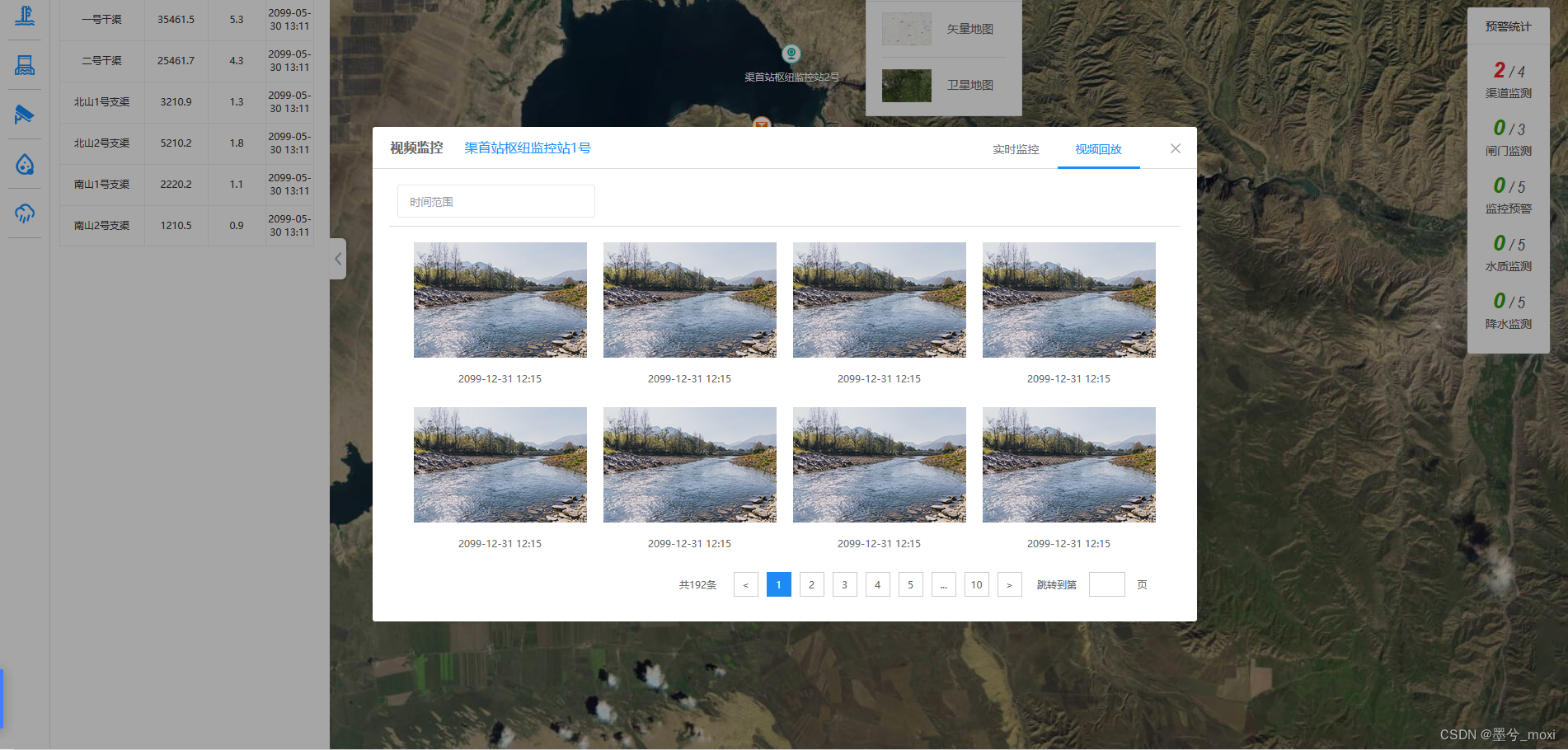Click the page number input next to 跳转到第
Image resolution: width=1568 pixels, height=750 pixels.
(x=1106, y=584)
